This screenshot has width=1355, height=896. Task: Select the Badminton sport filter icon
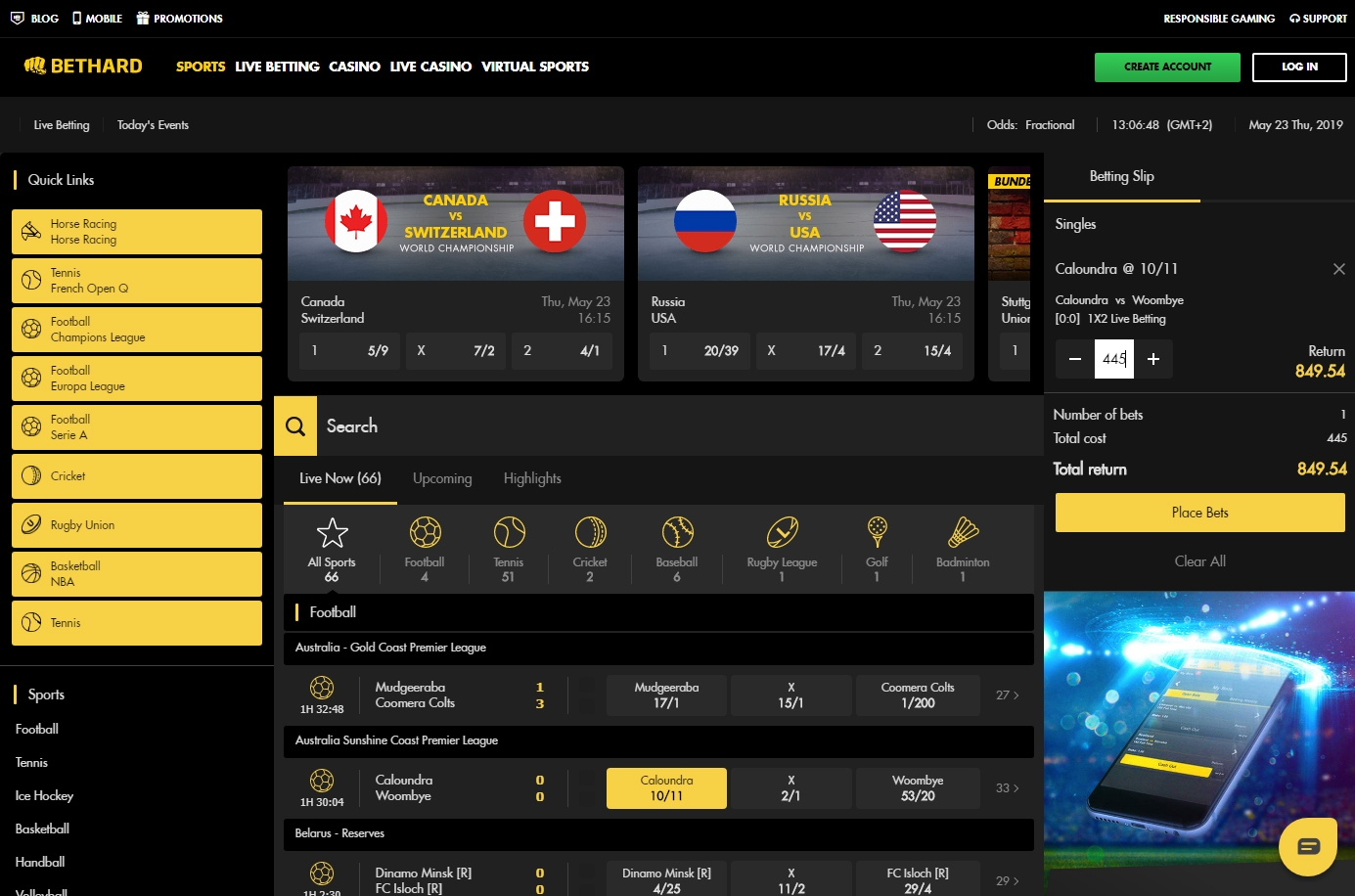pos(963,533)
